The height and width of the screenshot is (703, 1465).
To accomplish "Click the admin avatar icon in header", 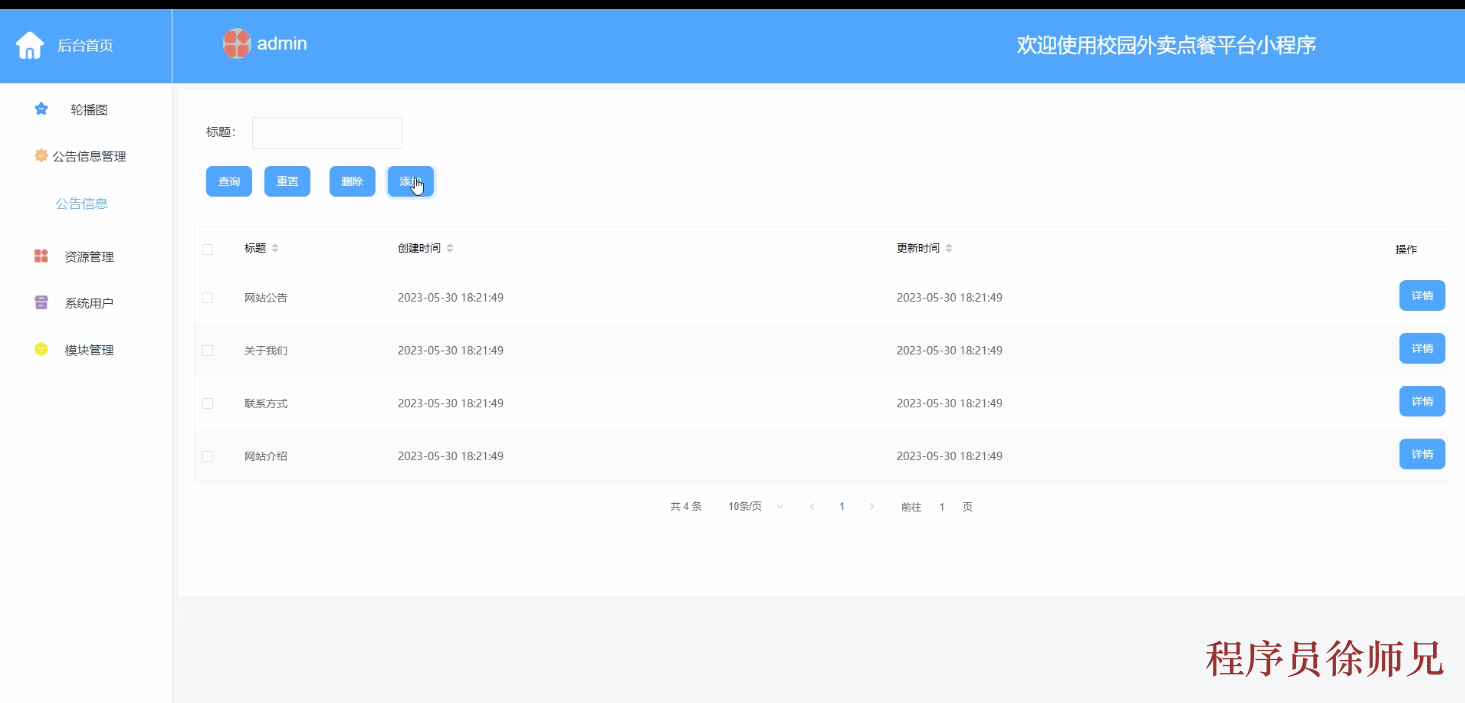I will point(236,44).
